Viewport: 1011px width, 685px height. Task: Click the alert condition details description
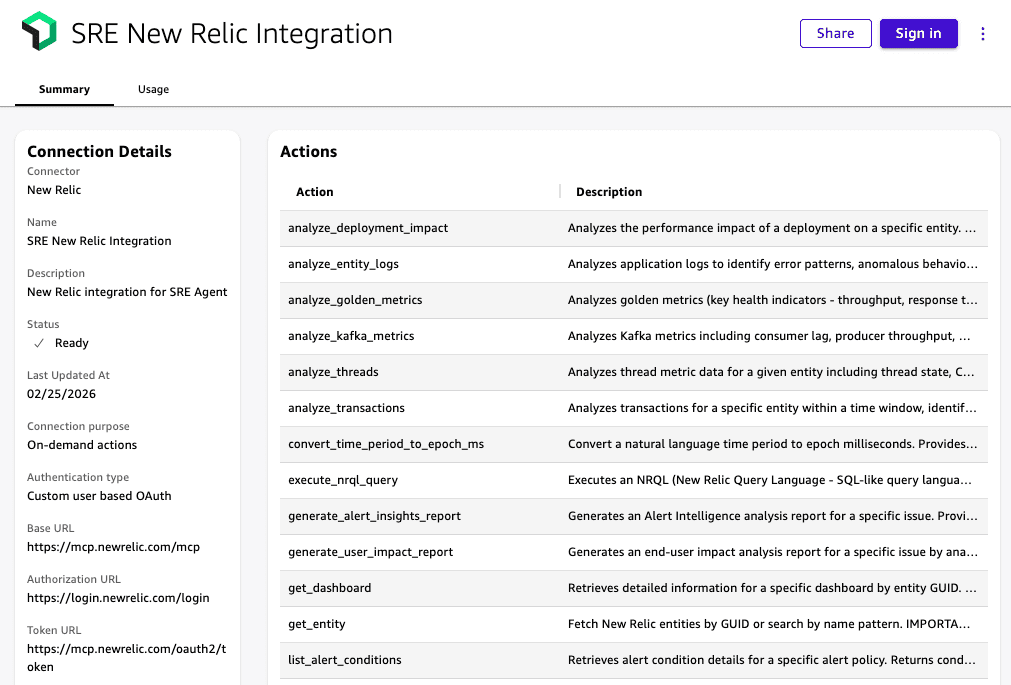click(771, 660)
